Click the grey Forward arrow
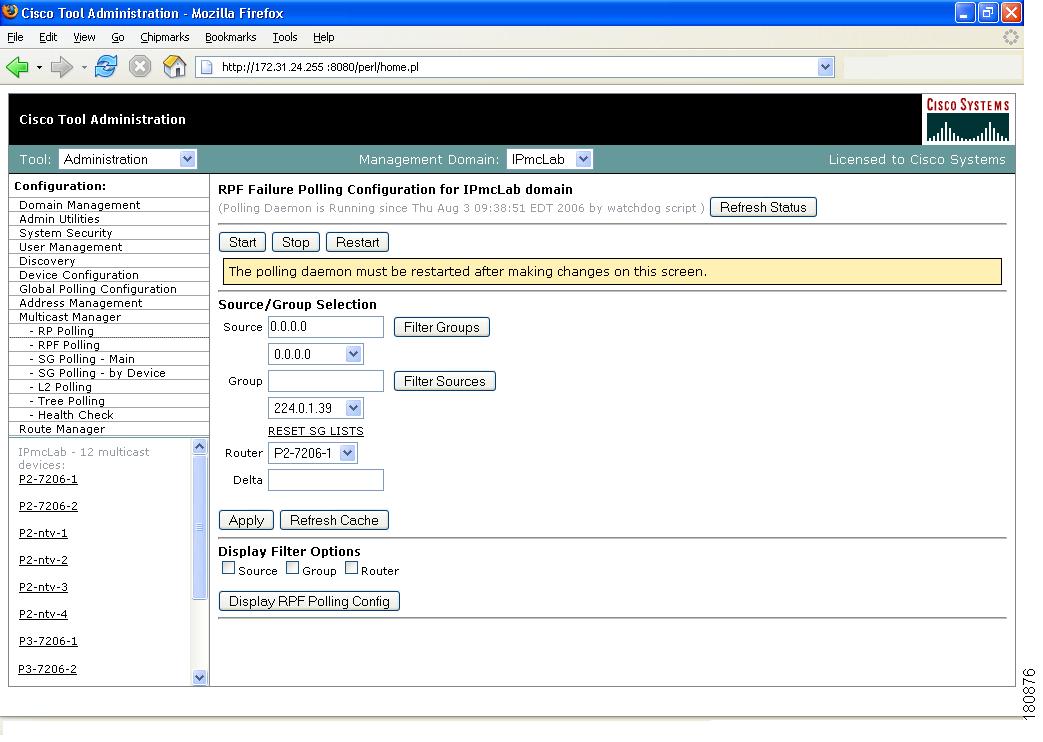The width and height of the screenshot is (1043, 742). coord(62,67)
